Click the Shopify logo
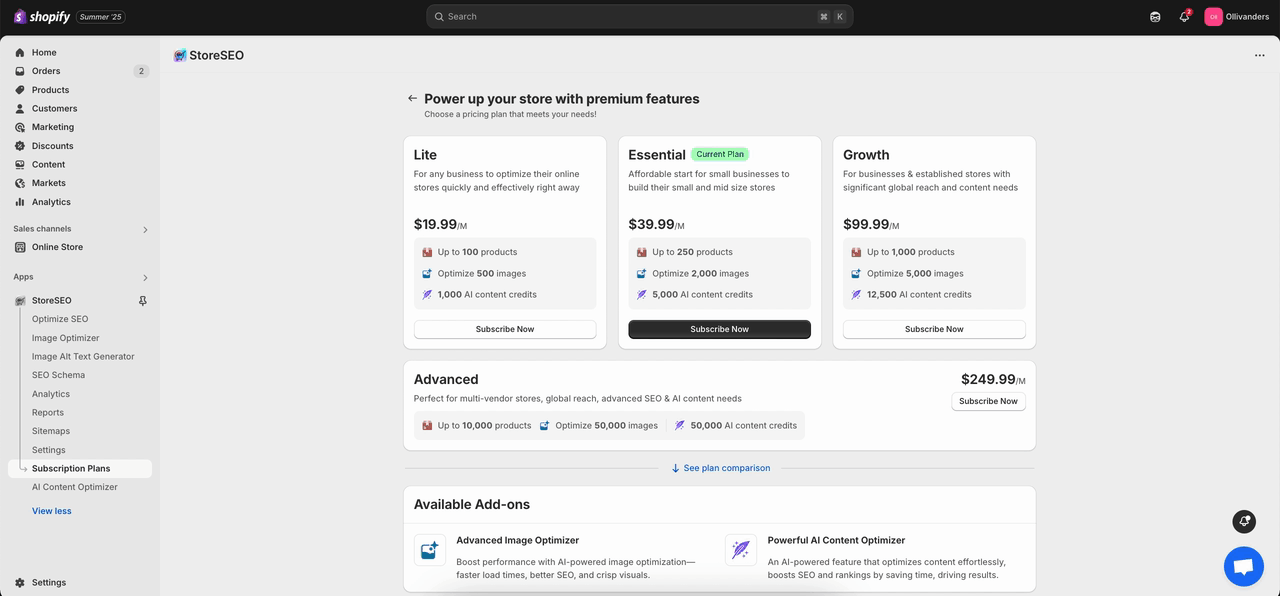The width and height of the screenshot is (1280, 596). coord(42,16)
